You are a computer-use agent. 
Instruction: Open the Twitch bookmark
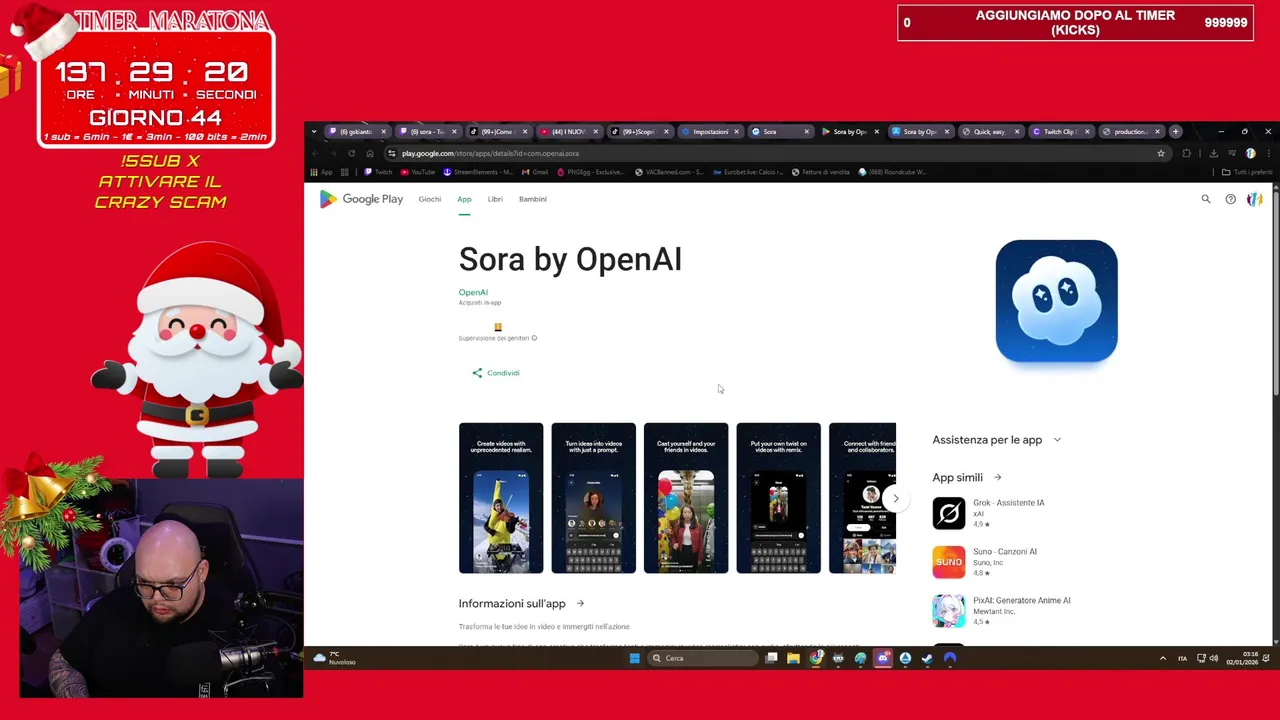pyautogui.click(x=379, y=172)
